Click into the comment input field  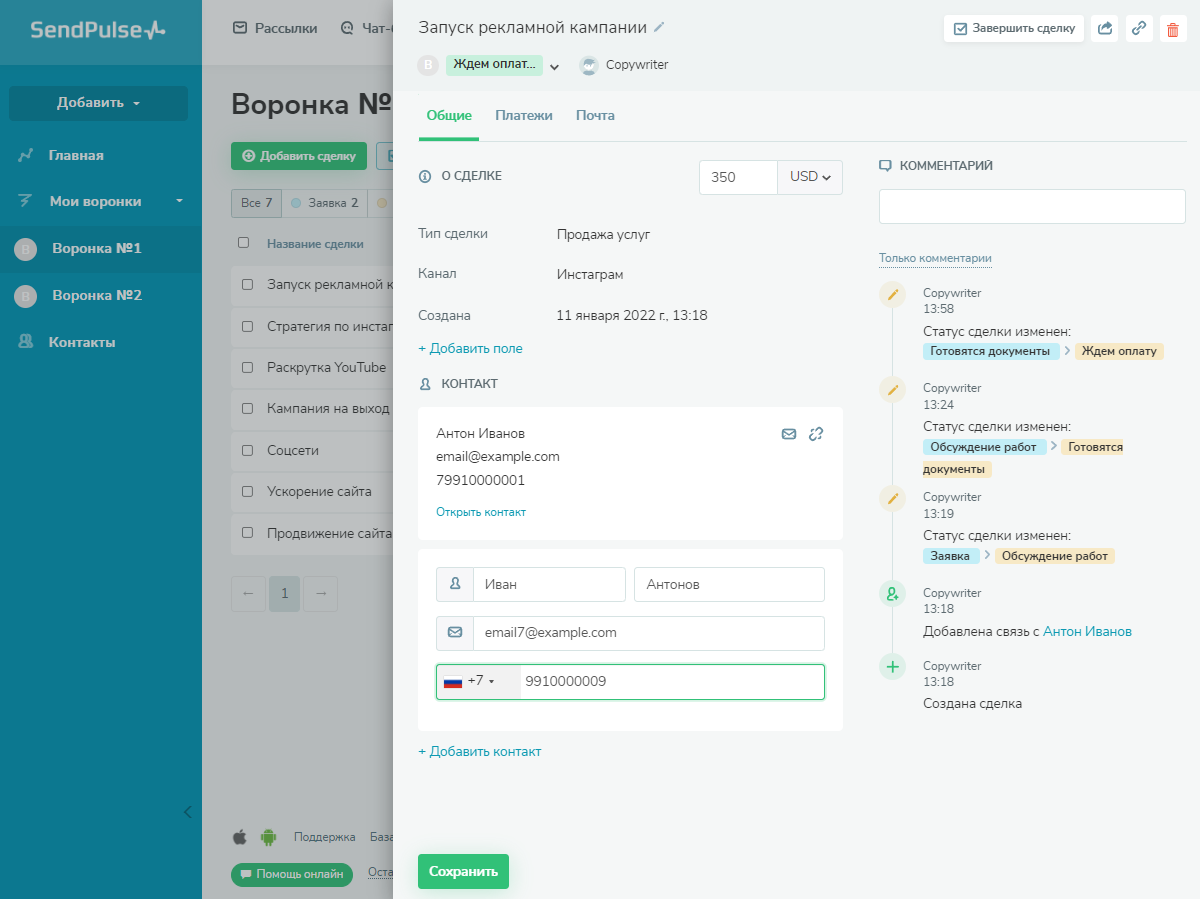pyautogui.click(x=1031, y=207)
